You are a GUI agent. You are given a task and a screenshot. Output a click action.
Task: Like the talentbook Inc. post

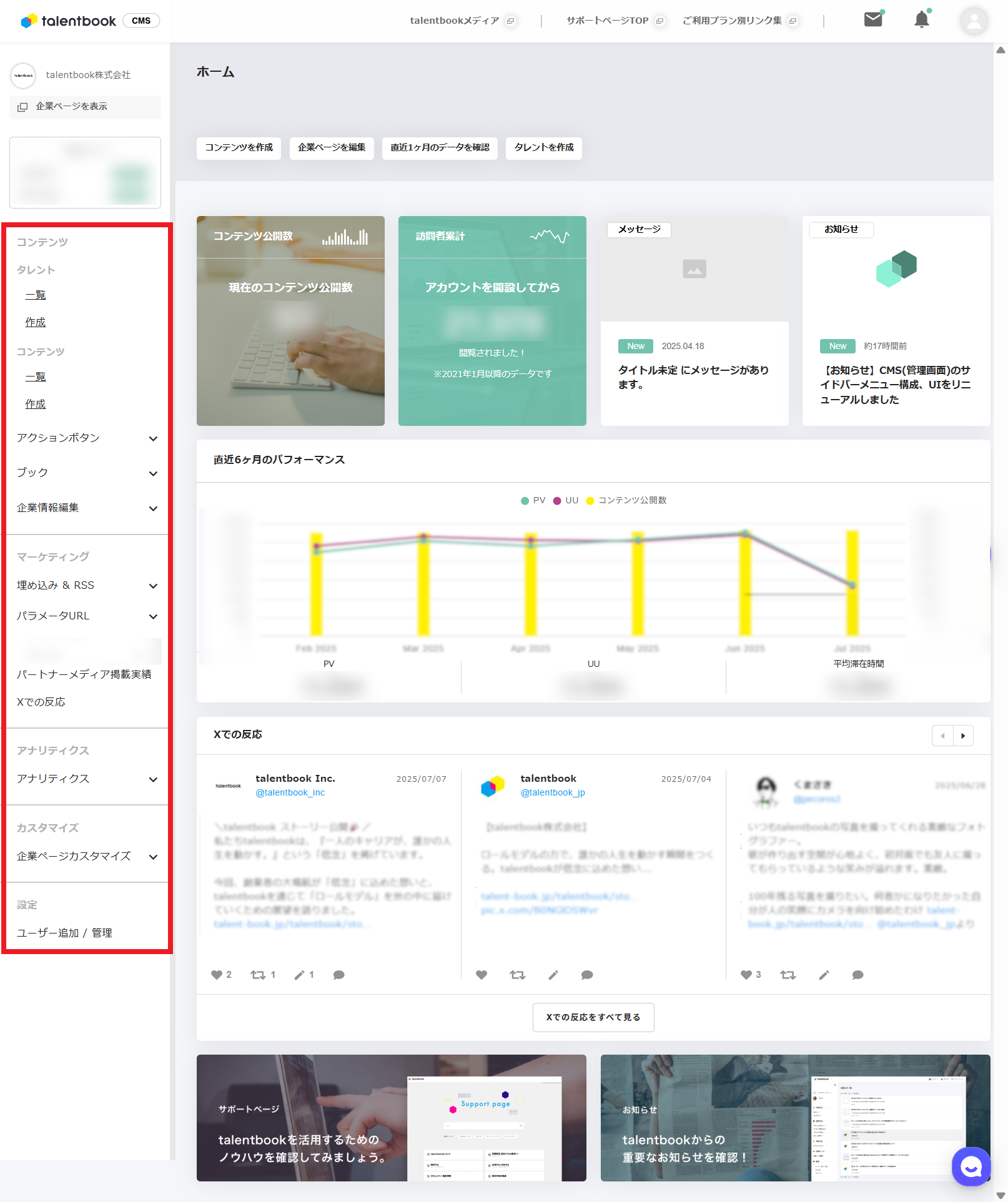(217, 975)
